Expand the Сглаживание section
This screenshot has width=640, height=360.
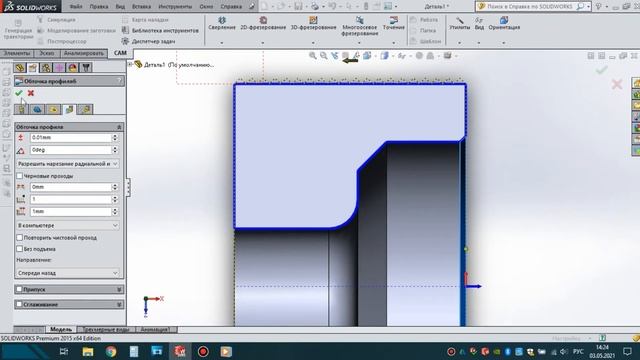(119, 304)
